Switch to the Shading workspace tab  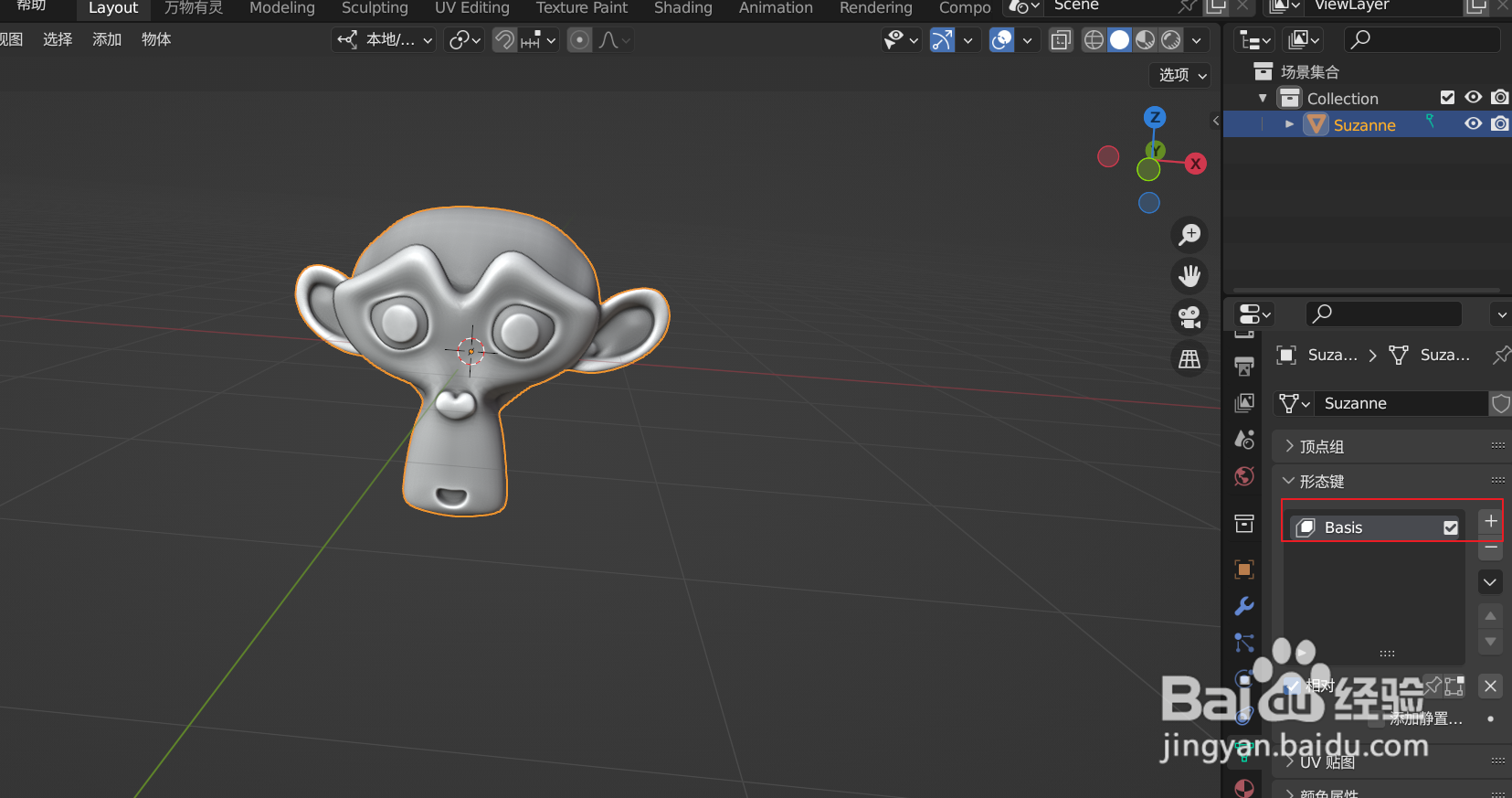682,8
